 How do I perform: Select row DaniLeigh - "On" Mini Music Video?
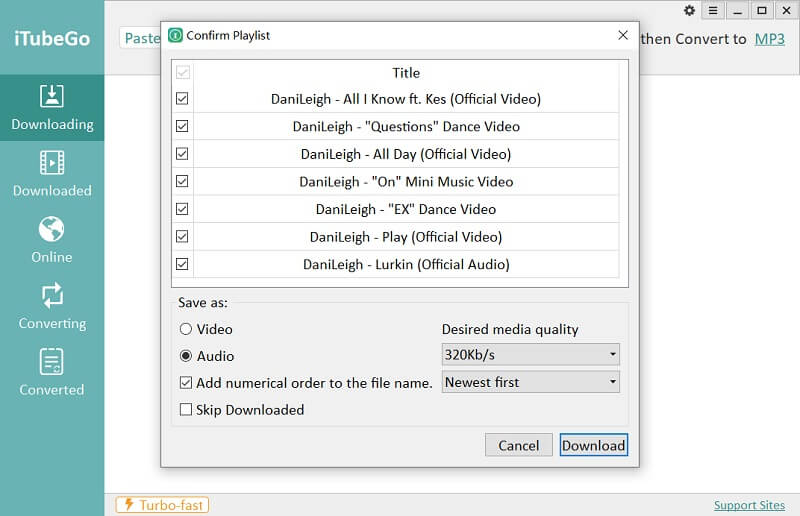(406, 181)
